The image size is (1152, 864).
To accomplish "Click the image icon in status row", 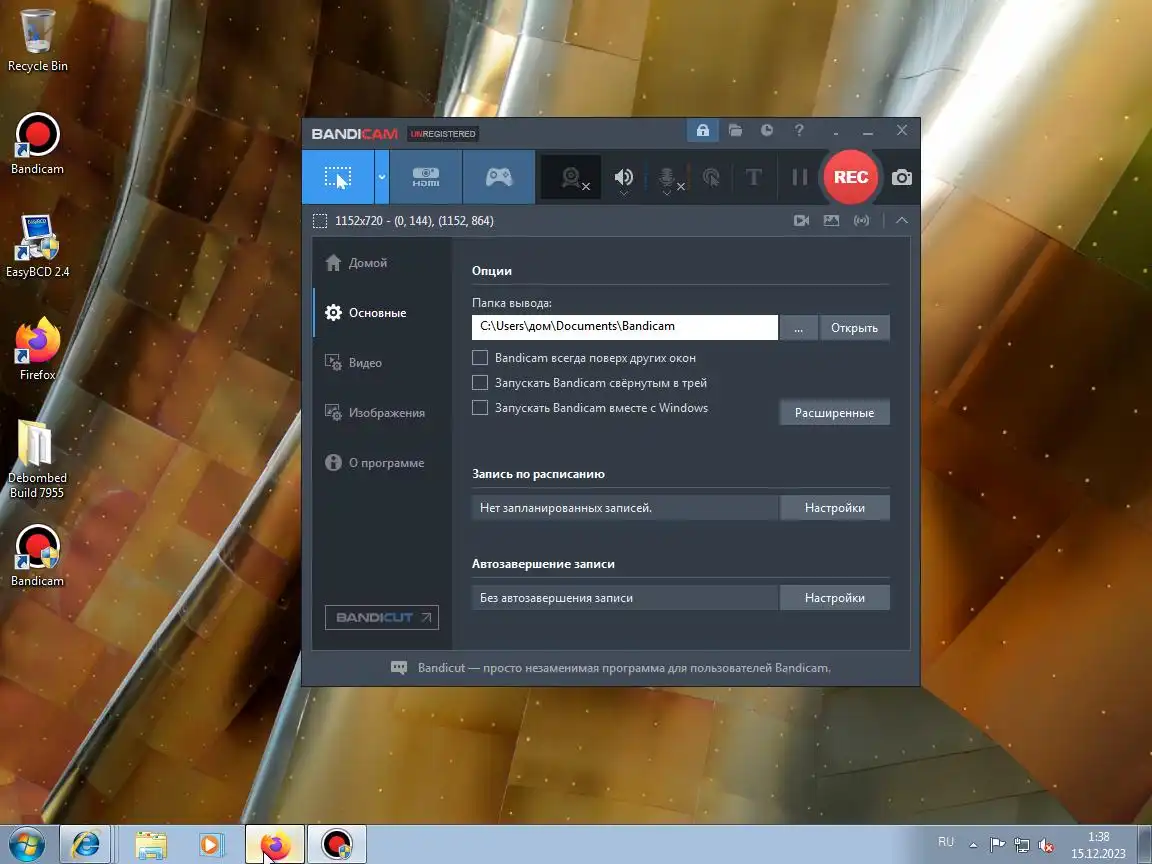I will click(x=831, y=220).
